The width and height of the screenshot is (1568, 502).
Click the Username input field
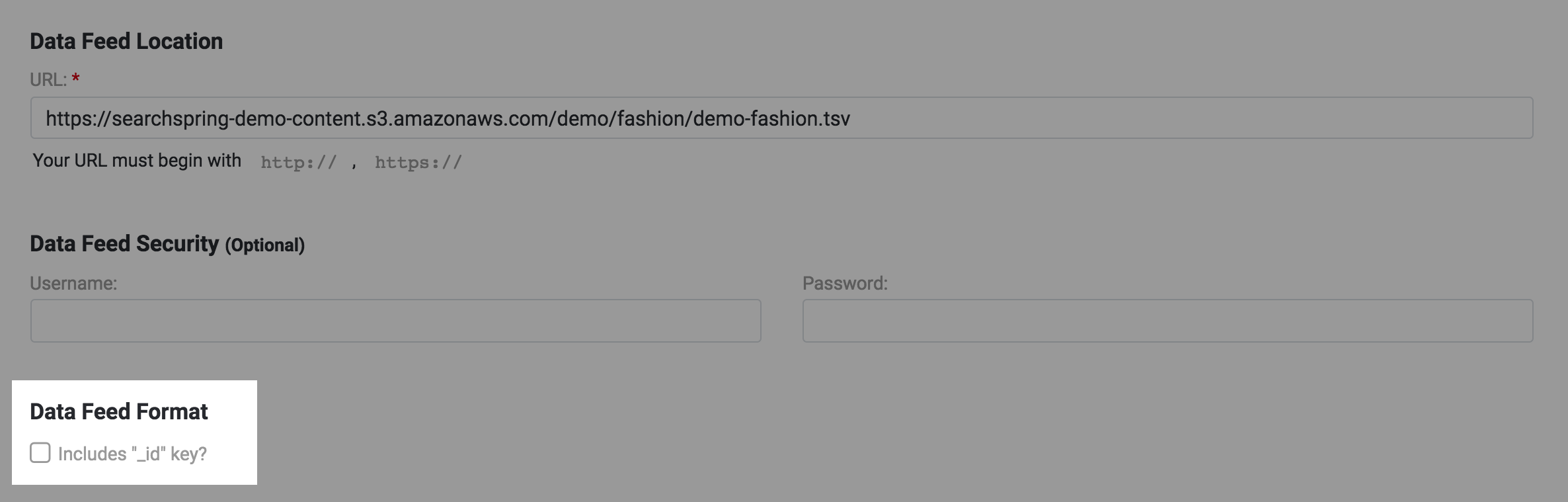395,321
